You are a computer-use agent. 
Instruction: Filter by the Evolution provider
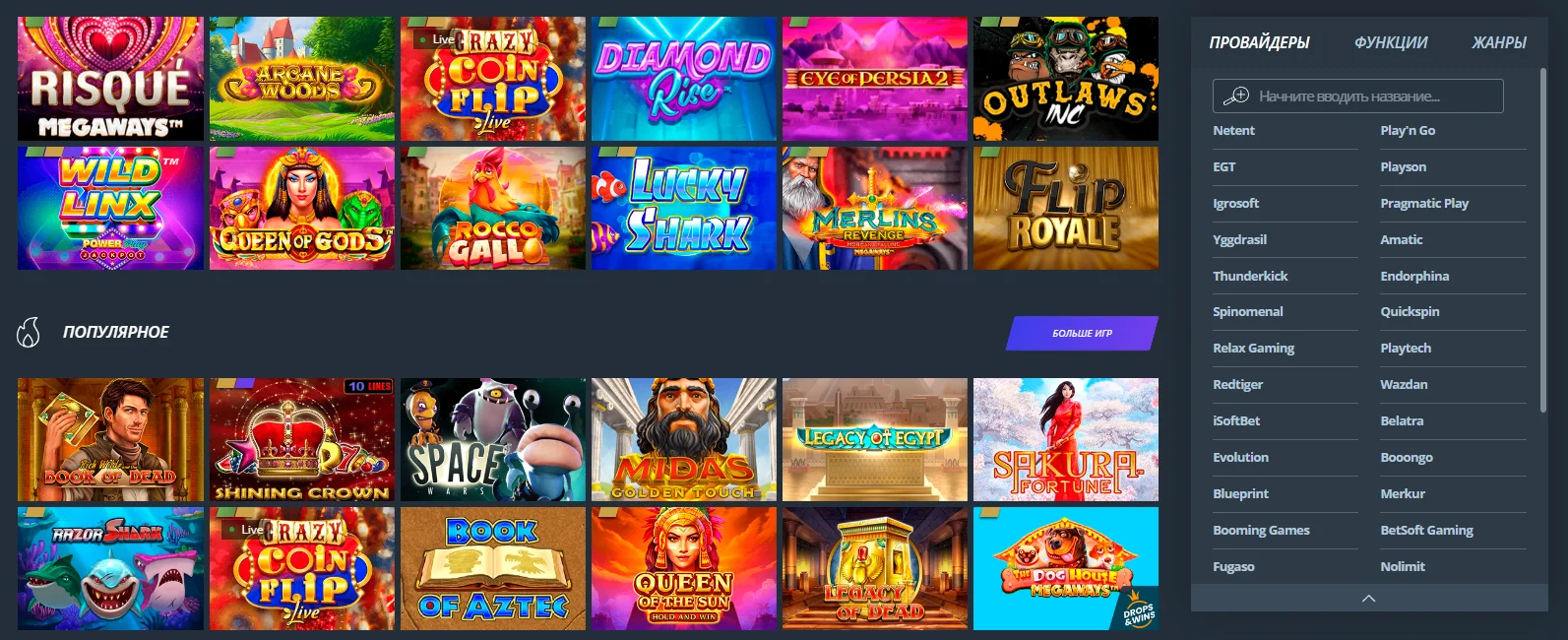coord(1240,457)
